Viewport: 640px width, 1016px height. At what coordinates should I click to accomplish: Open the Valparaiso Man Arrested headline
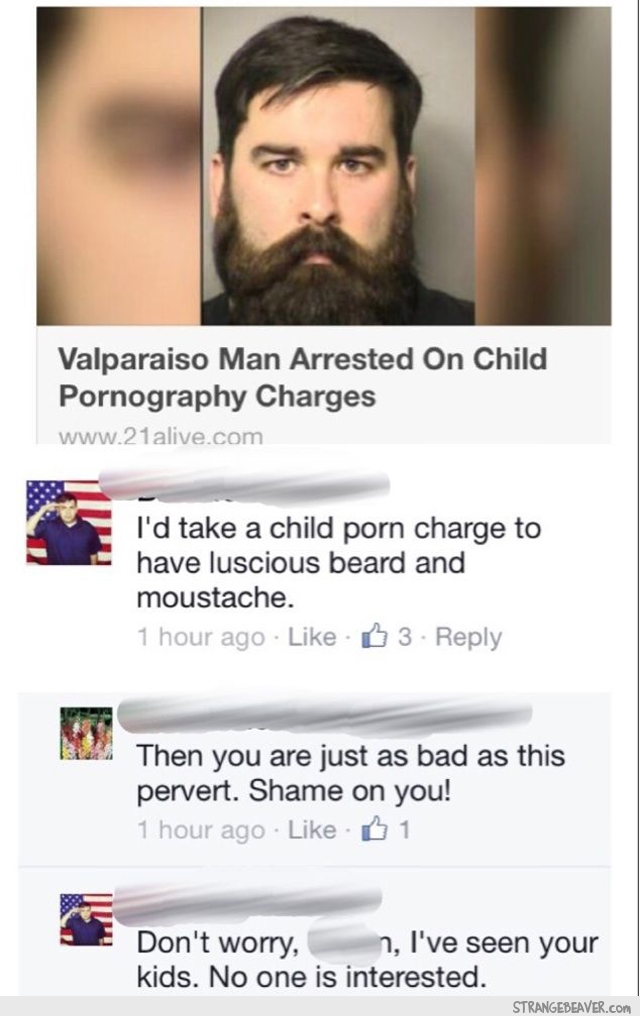tap(303, 377)
